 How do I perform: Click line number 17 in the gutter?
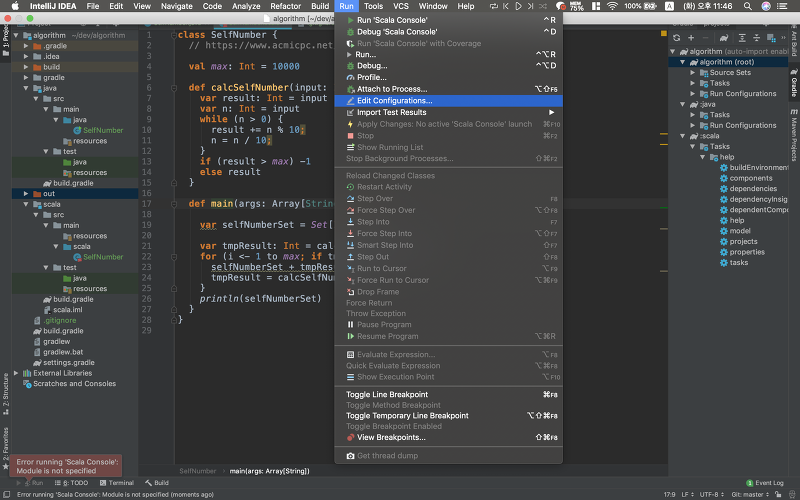(146, 204)
